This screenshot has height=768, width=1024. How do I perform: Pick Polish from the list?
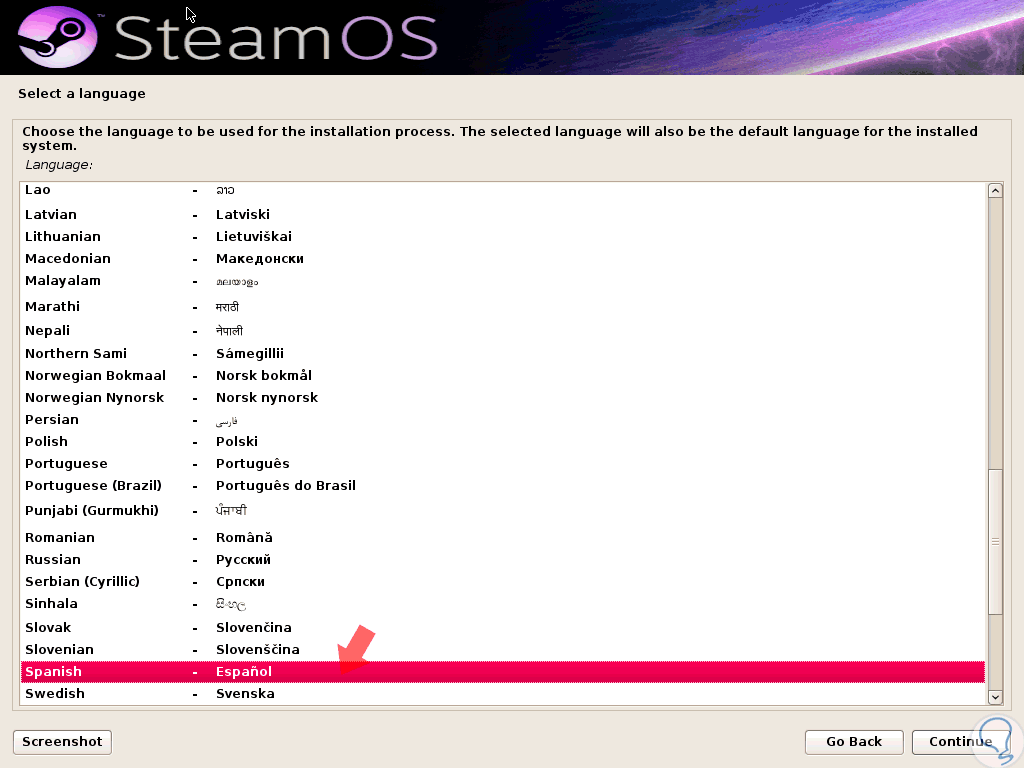click(502, 441)
